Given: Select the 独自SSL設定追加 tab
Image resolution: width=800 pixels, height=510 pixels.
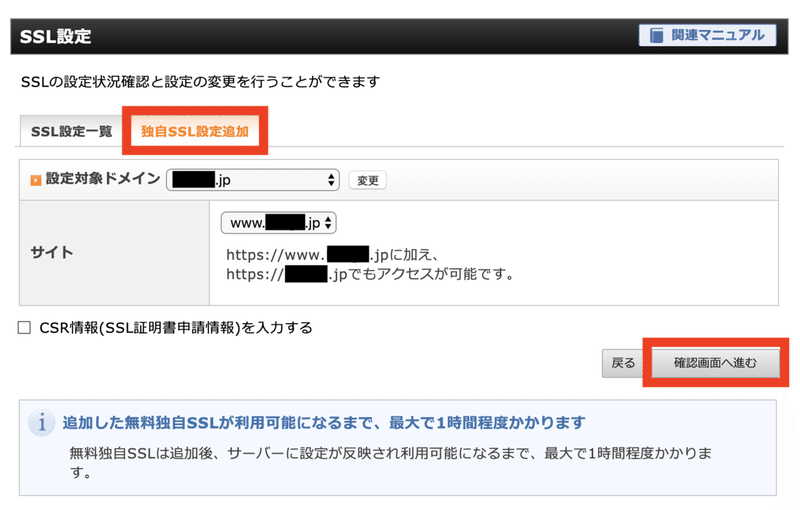Looking at the screenshot, I should coord(195,131).
